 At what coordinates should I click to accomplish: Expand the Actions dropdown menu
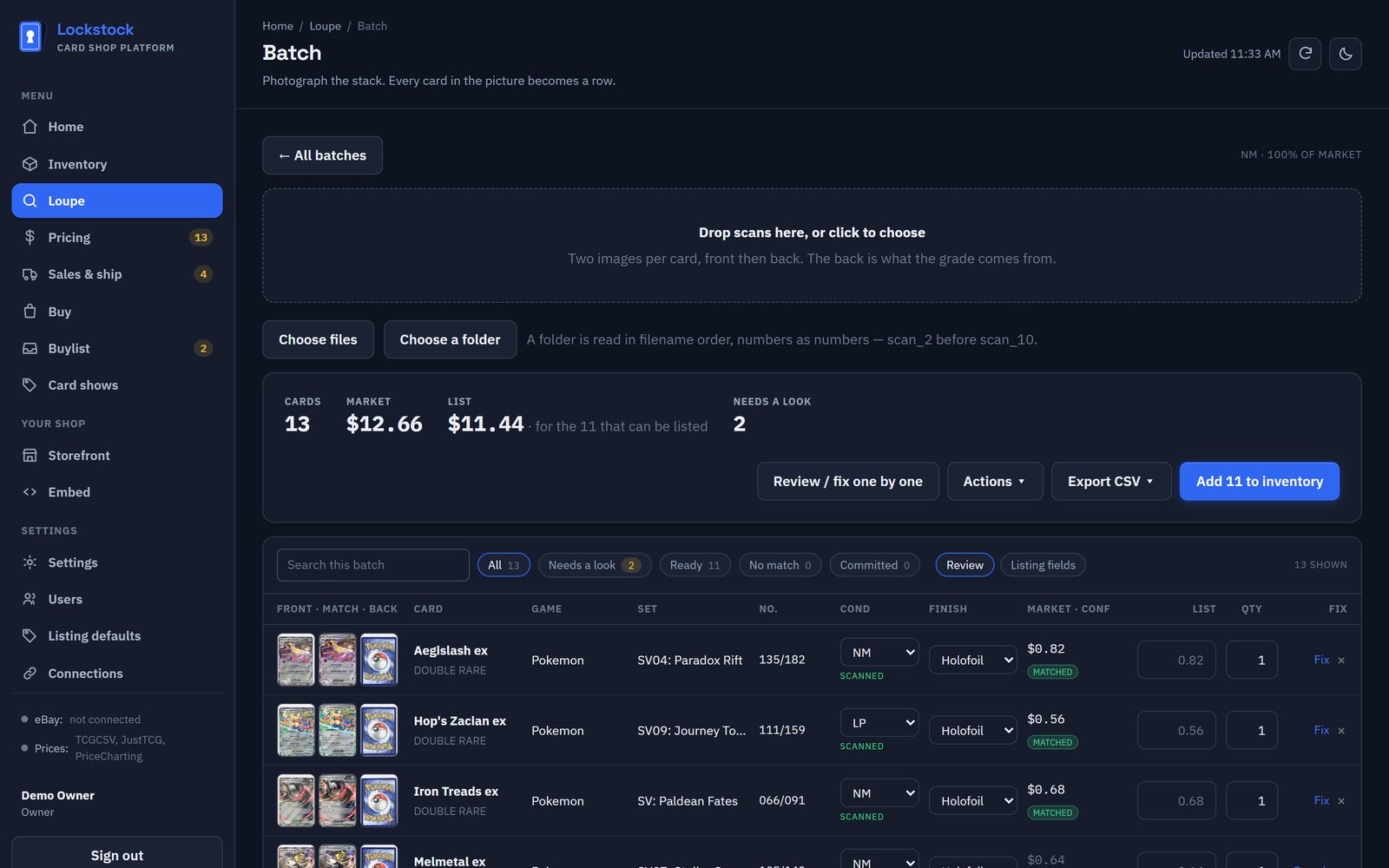tap(994, 482)
